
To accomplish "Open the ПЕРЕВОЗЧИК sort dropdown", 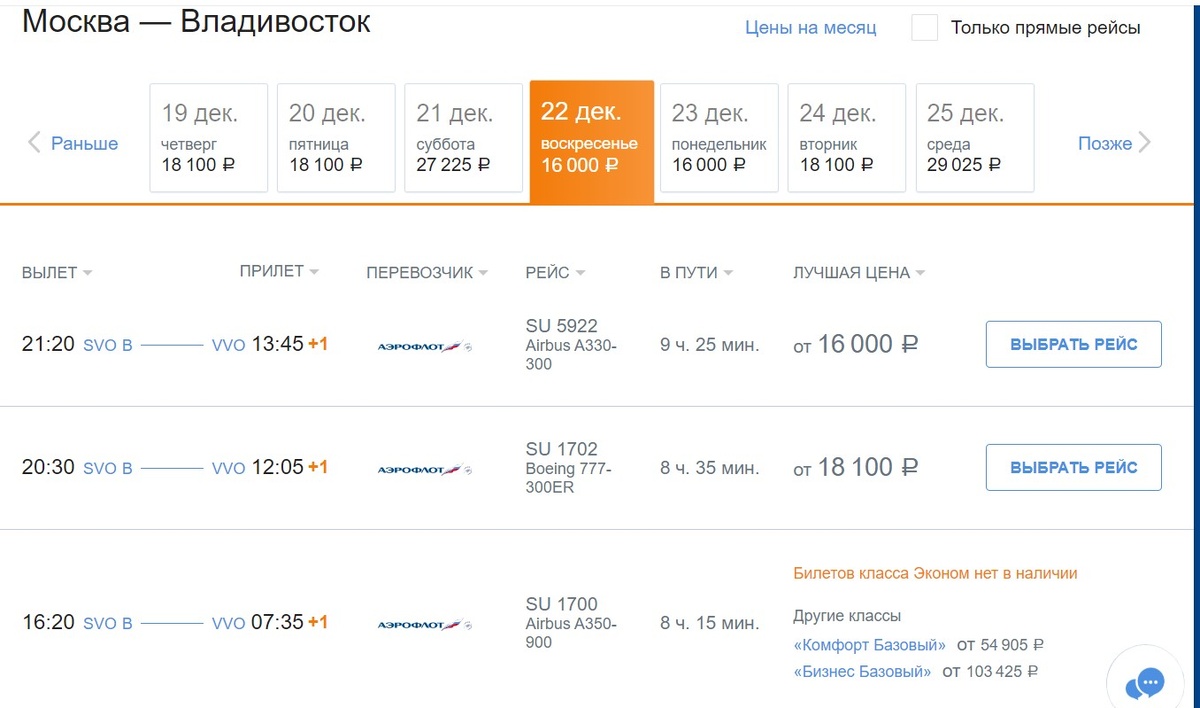I will click(x=427, y=273).
